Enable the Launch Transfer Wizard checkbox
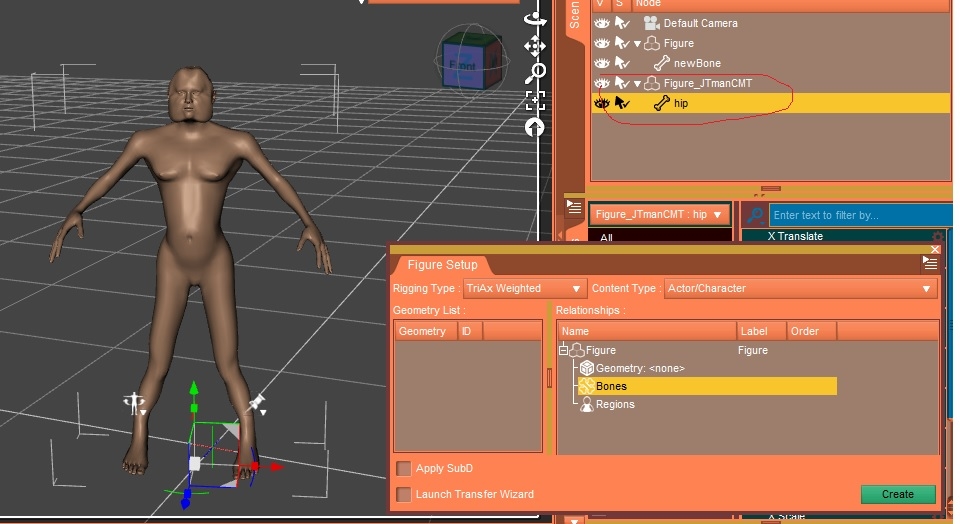The height and width of the screenshot is (524, 960). pos(404,494)
